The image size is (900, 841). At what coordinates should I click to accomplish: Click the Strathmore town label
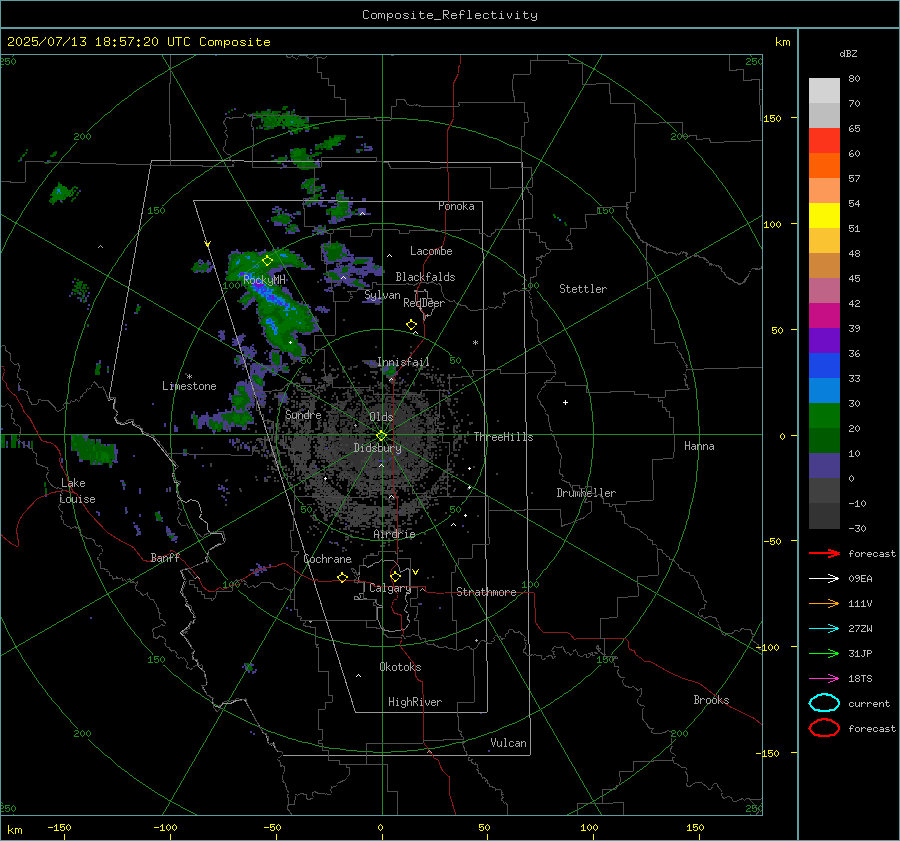[486, 592]
